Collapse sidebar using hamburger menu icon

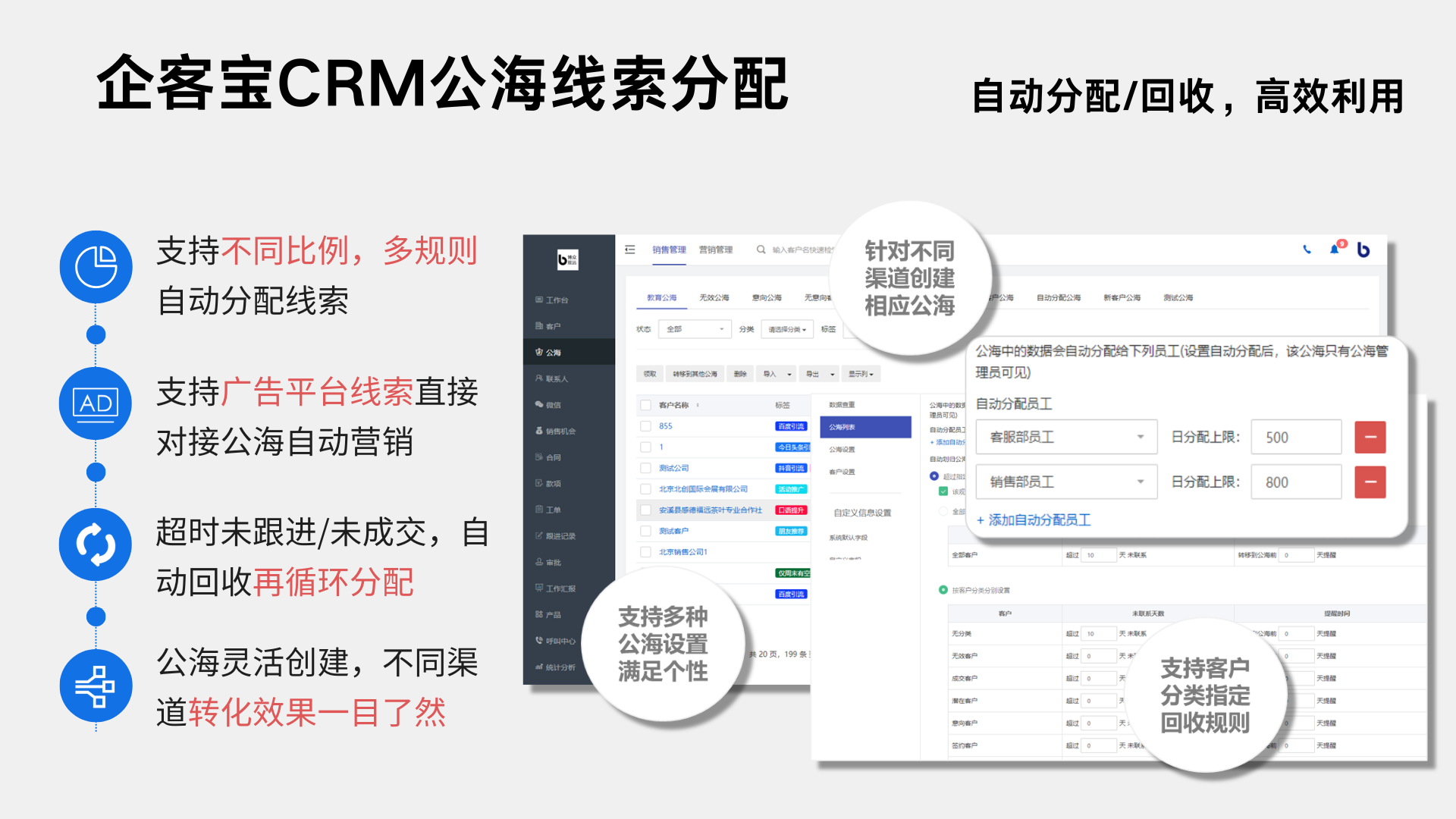[x=630, y=249]
